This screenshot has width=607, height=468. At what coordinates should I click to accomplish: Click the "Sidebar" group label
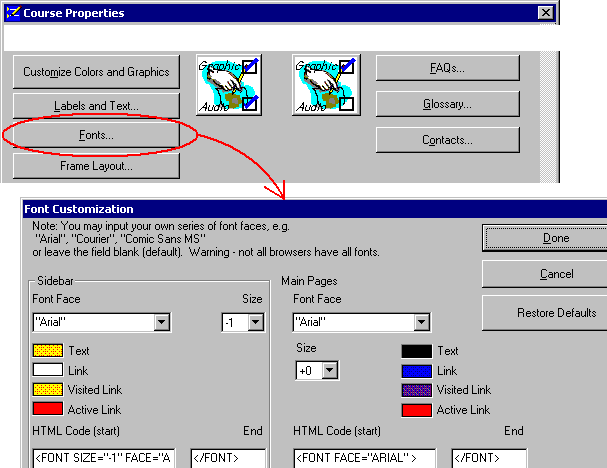coord(55,281)
